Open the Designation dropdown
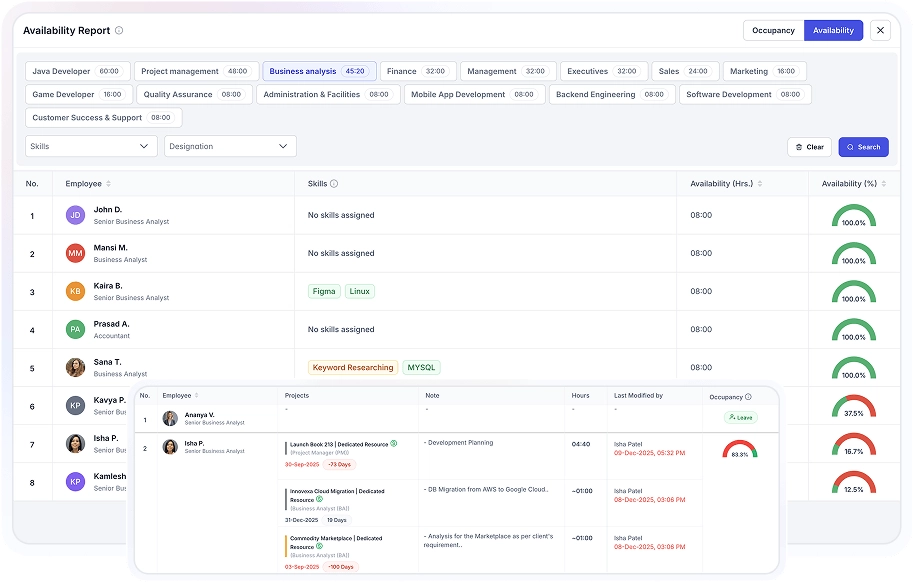 [x=230, y=146]
